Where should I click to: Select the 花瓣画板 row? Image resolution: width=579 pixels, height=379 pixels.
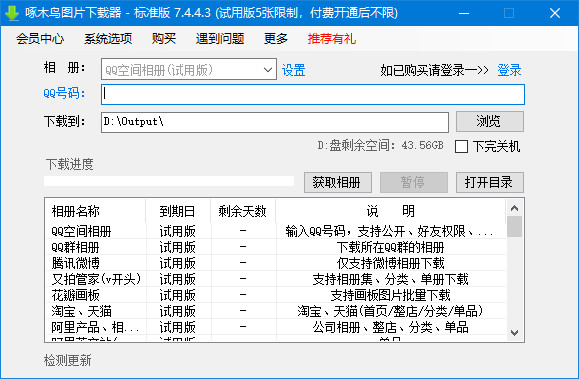275,295
